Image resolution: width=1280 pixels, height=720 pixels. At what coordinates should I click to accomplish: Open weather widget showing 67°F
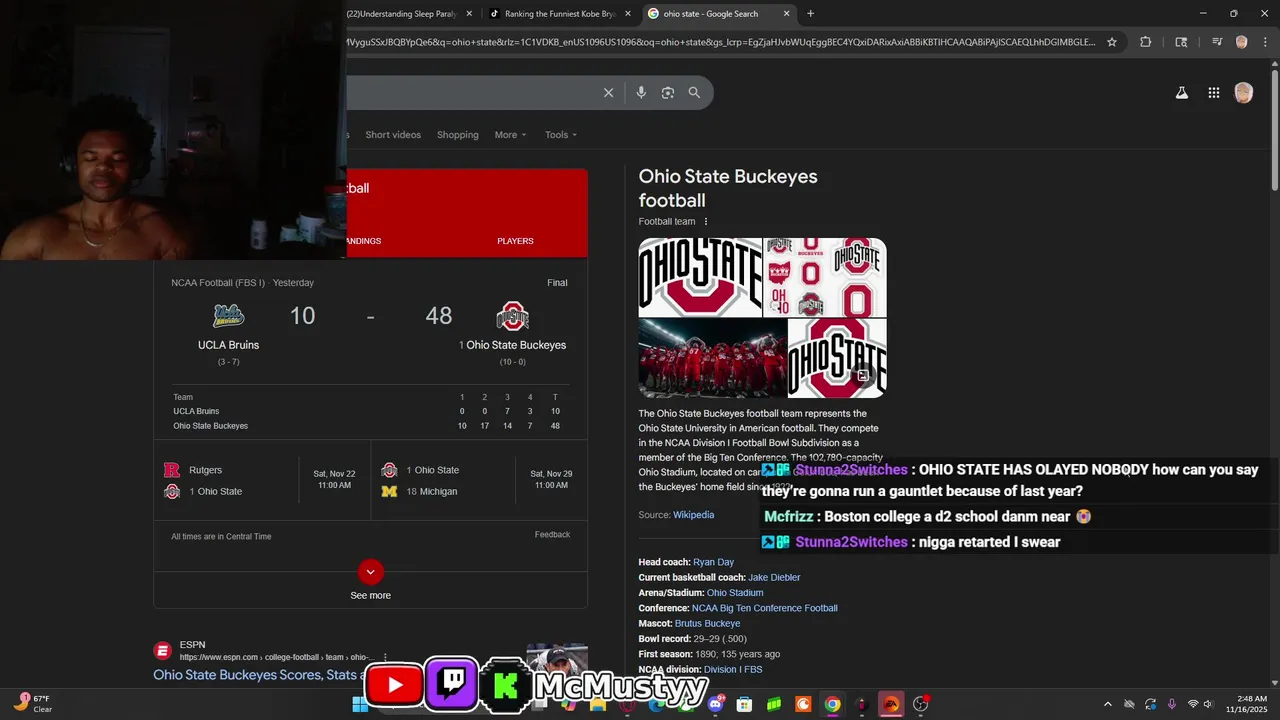[x=32, y=703]
